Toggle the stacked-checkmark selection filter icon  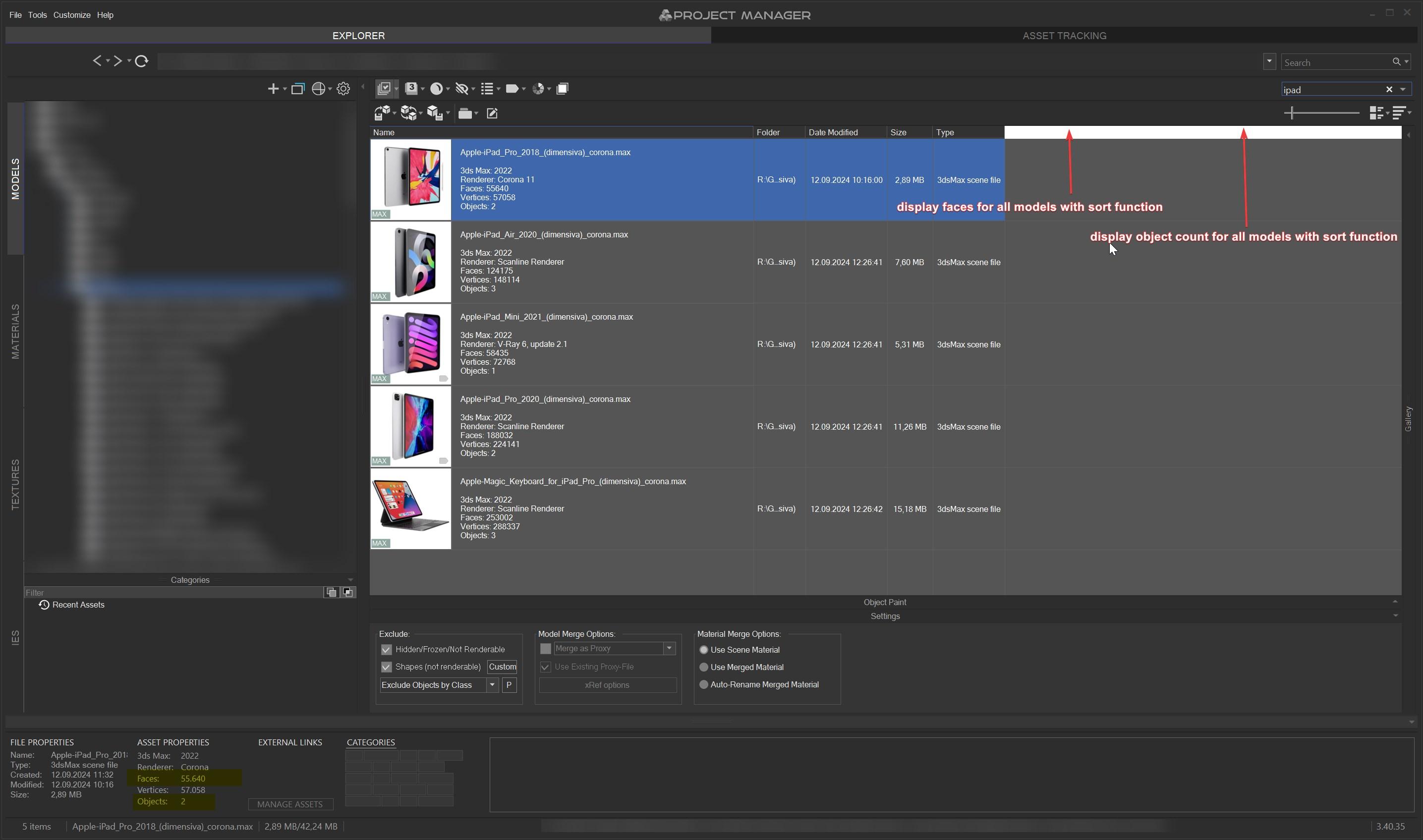coord(384,88)
